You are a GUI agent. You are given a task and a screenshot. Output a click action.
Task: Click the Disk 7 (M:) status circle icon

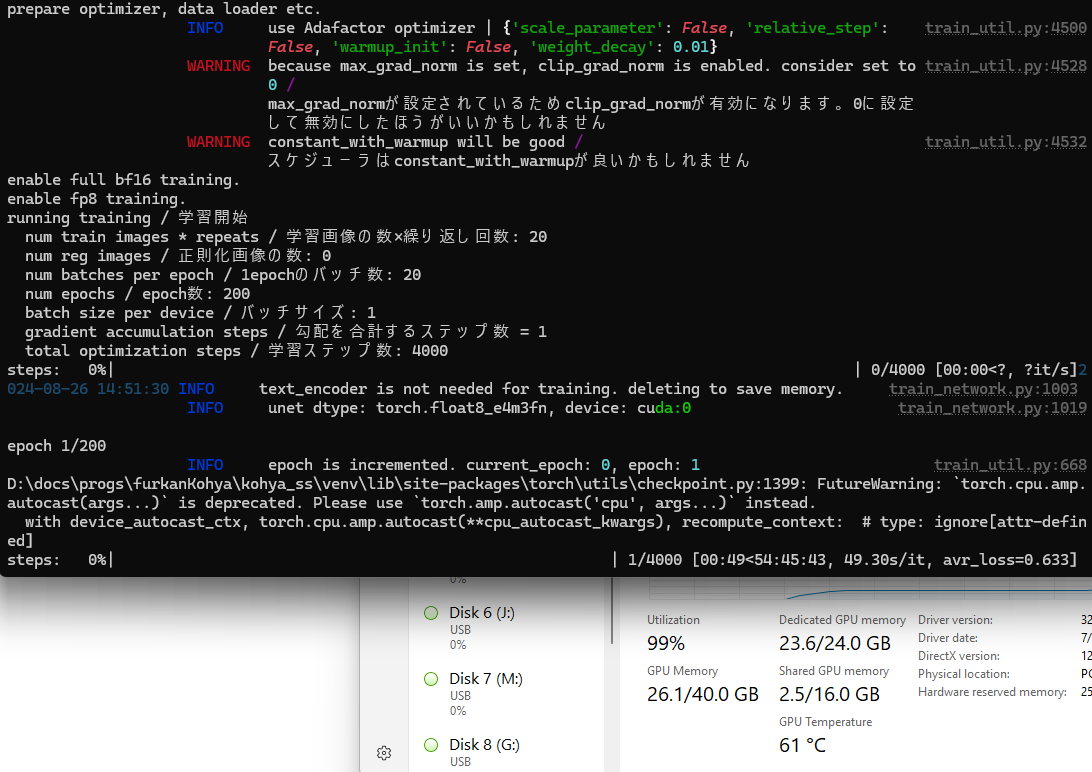tap(431, 679)
